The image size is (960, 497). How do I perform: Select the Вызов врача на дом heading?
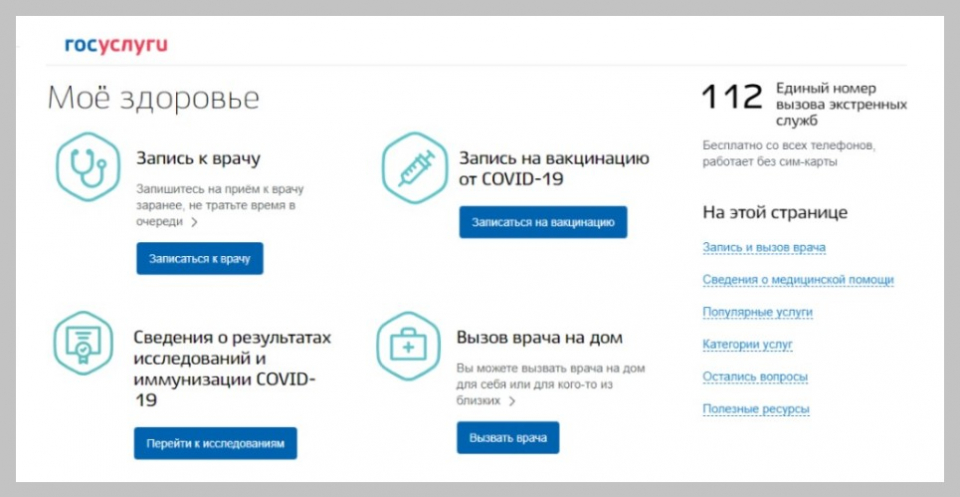[x=539, y=337]
